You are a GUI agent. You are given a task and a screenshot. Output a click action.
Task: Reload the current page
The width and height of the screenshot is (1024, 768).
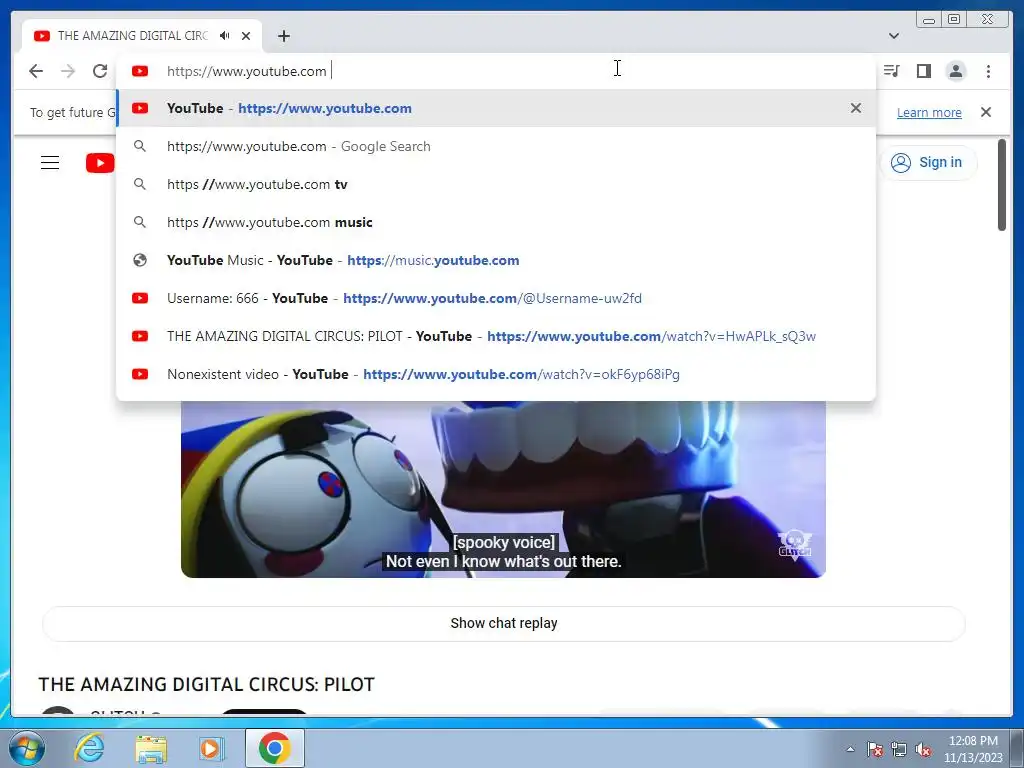click(100, 71)
